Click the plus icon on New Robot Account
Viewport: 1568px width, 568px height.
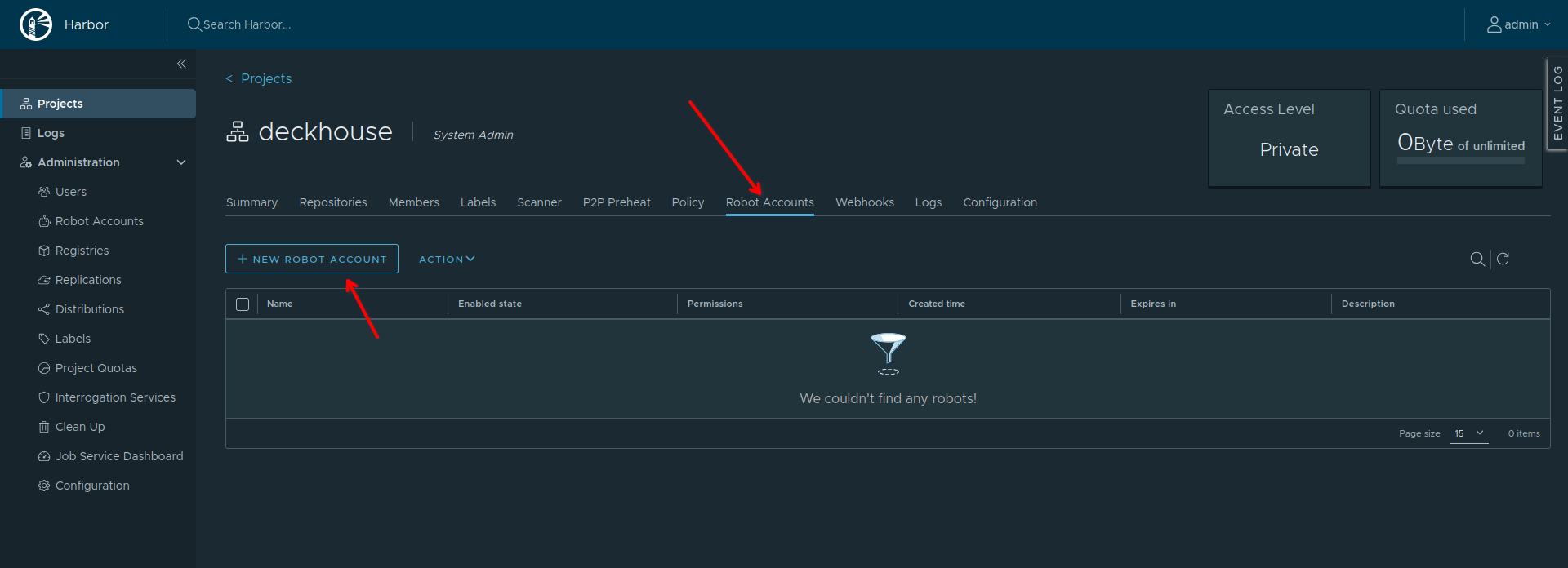[243, 259]
